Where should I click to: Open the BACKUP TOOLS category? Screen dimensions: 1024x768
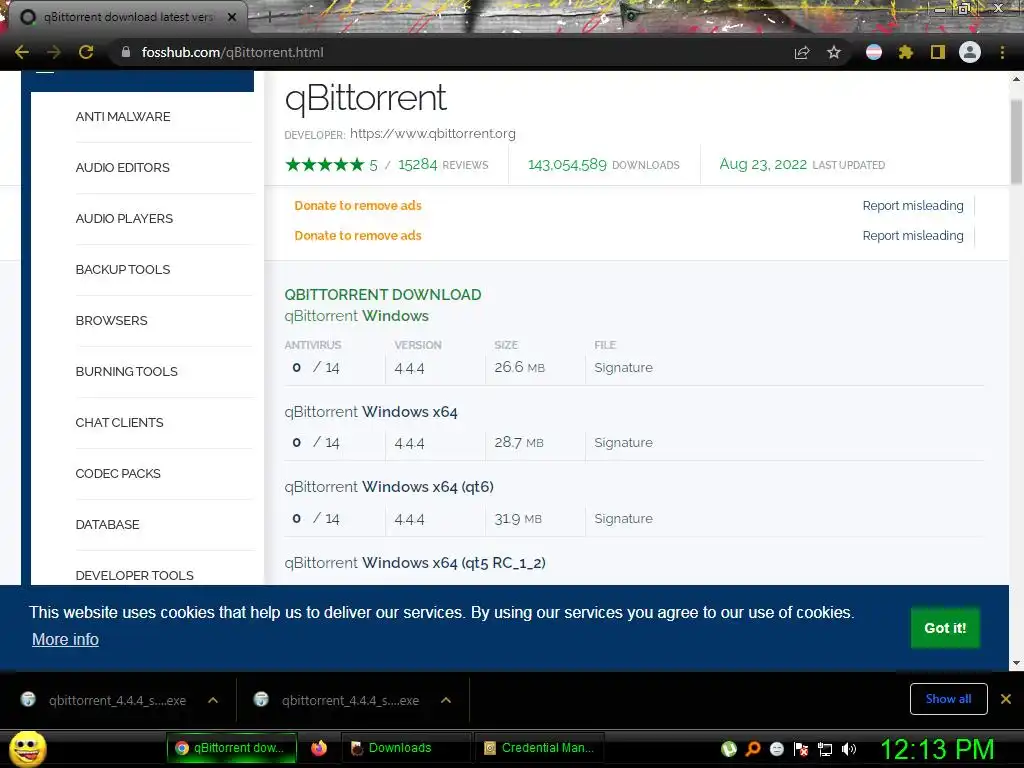(x=123, y=269)
